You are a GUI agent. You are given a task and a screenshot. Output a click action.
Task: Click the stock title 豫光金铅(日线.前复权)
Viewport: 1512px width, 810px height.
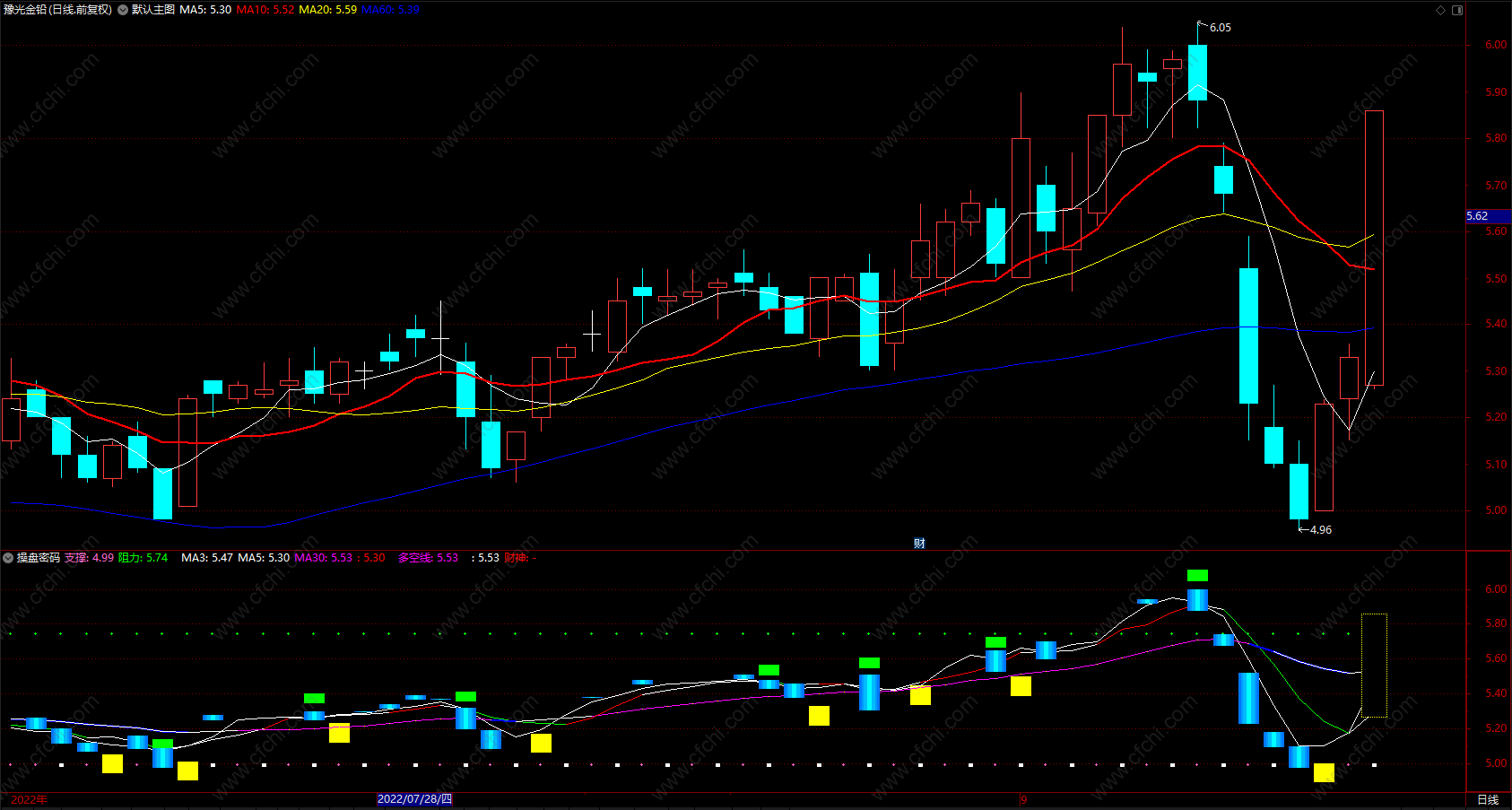click(58, 10)
